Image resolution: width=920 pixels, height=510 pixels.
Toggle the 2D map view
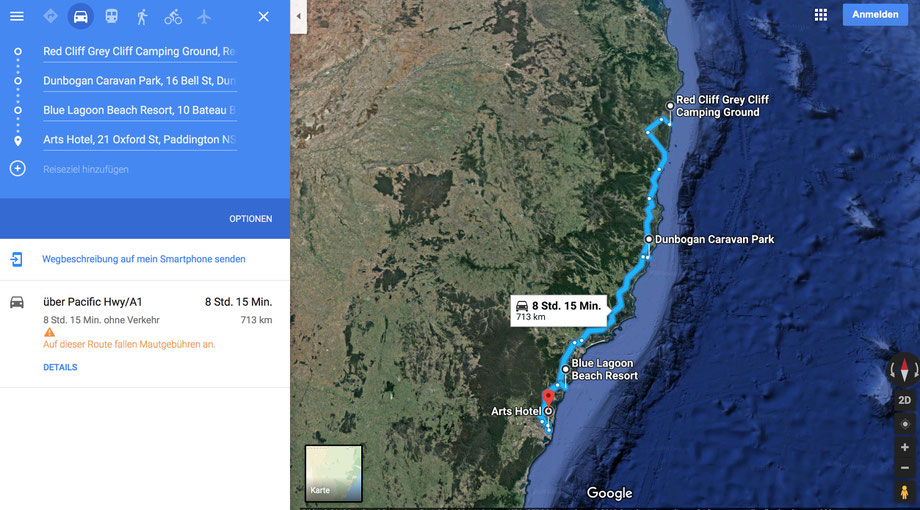(904, 400)
